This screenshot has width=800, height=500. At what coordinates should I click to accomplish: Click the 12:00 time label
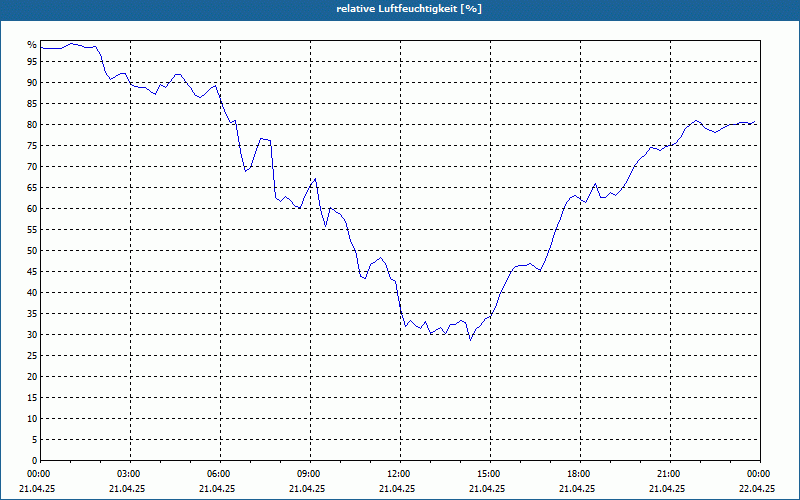point(400,474)
